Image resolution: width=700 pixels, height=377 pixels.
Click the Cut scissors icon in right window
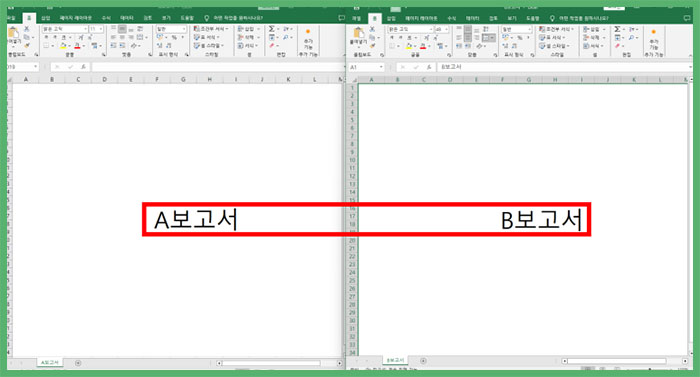tap(372, 29)
